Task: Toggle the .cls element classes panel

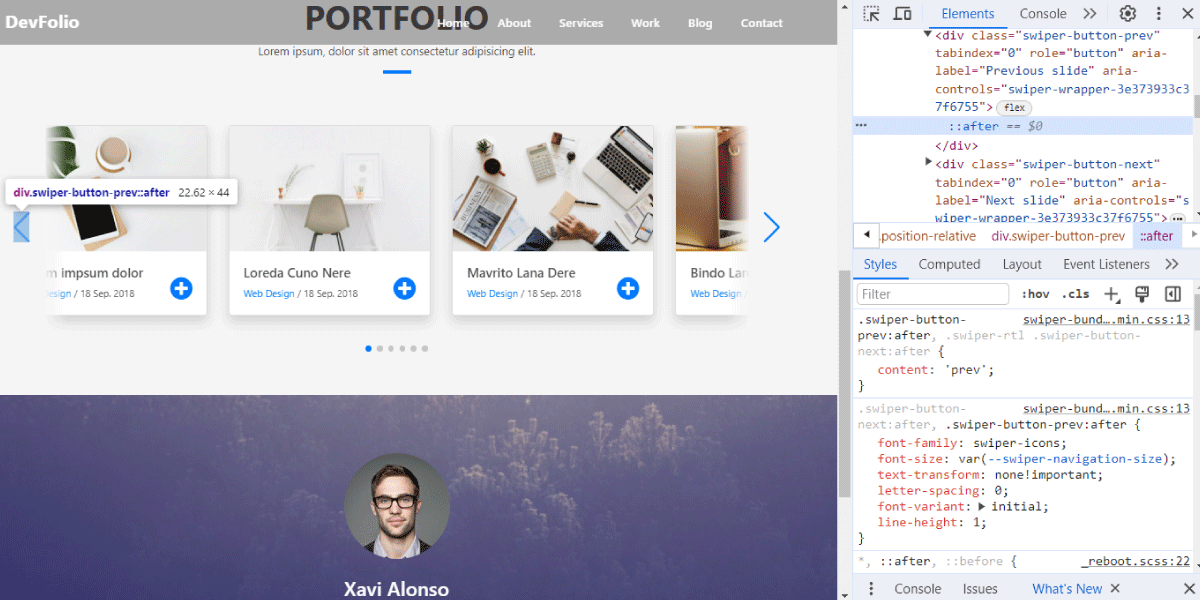Action: (1076, 294)
